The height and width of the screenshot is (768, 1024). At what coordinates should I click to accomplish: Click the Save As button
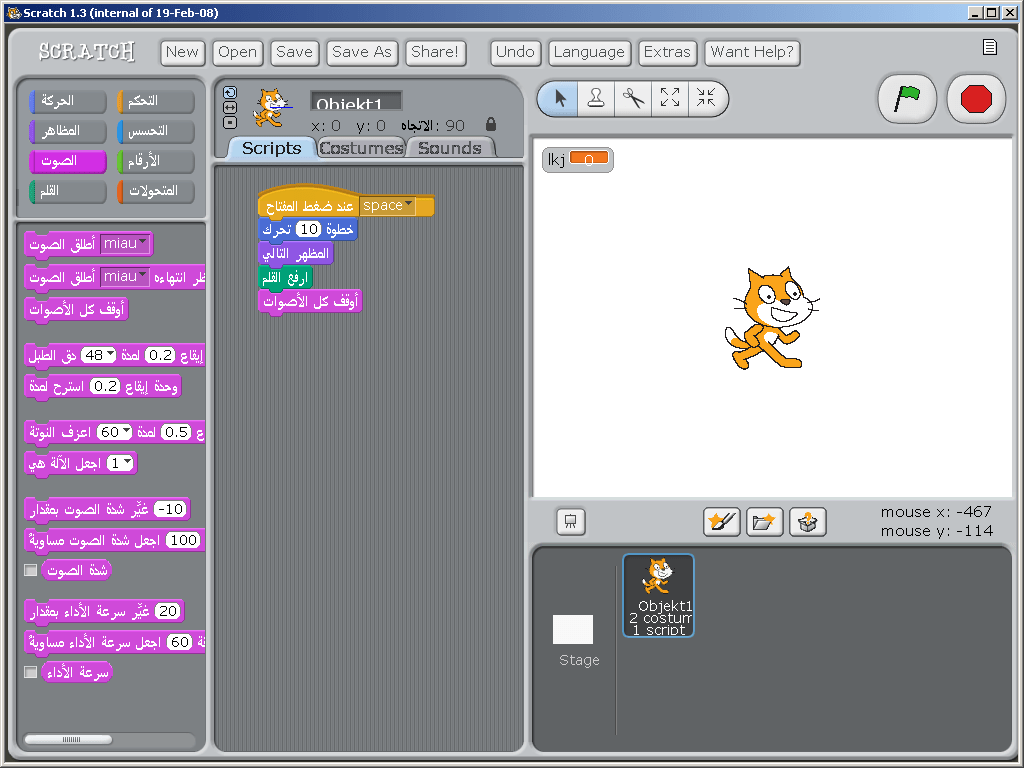tap(361, 52)
